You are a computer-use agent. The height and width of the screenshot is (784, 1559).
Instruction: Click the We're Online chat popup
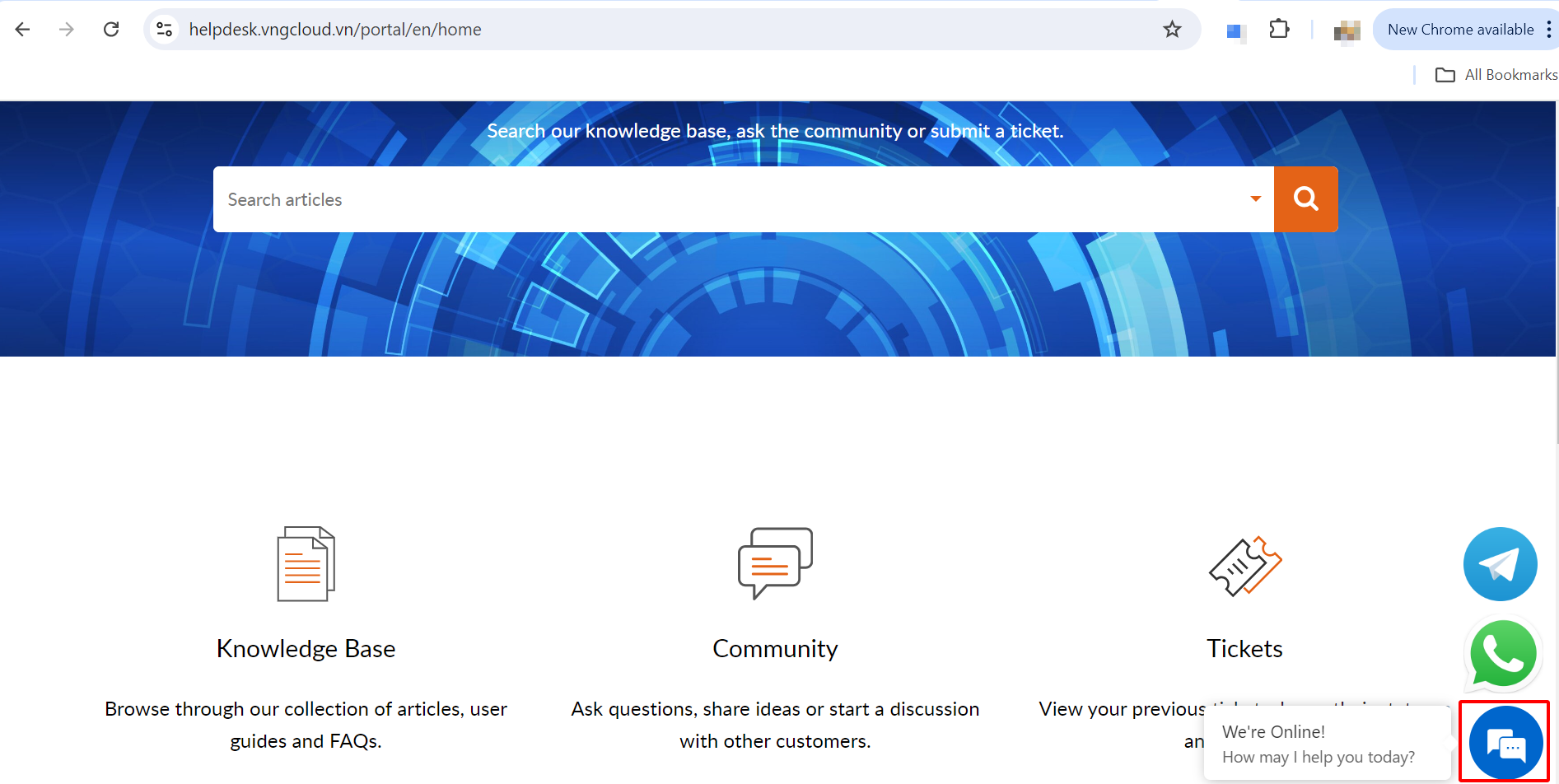(1327, 744)
